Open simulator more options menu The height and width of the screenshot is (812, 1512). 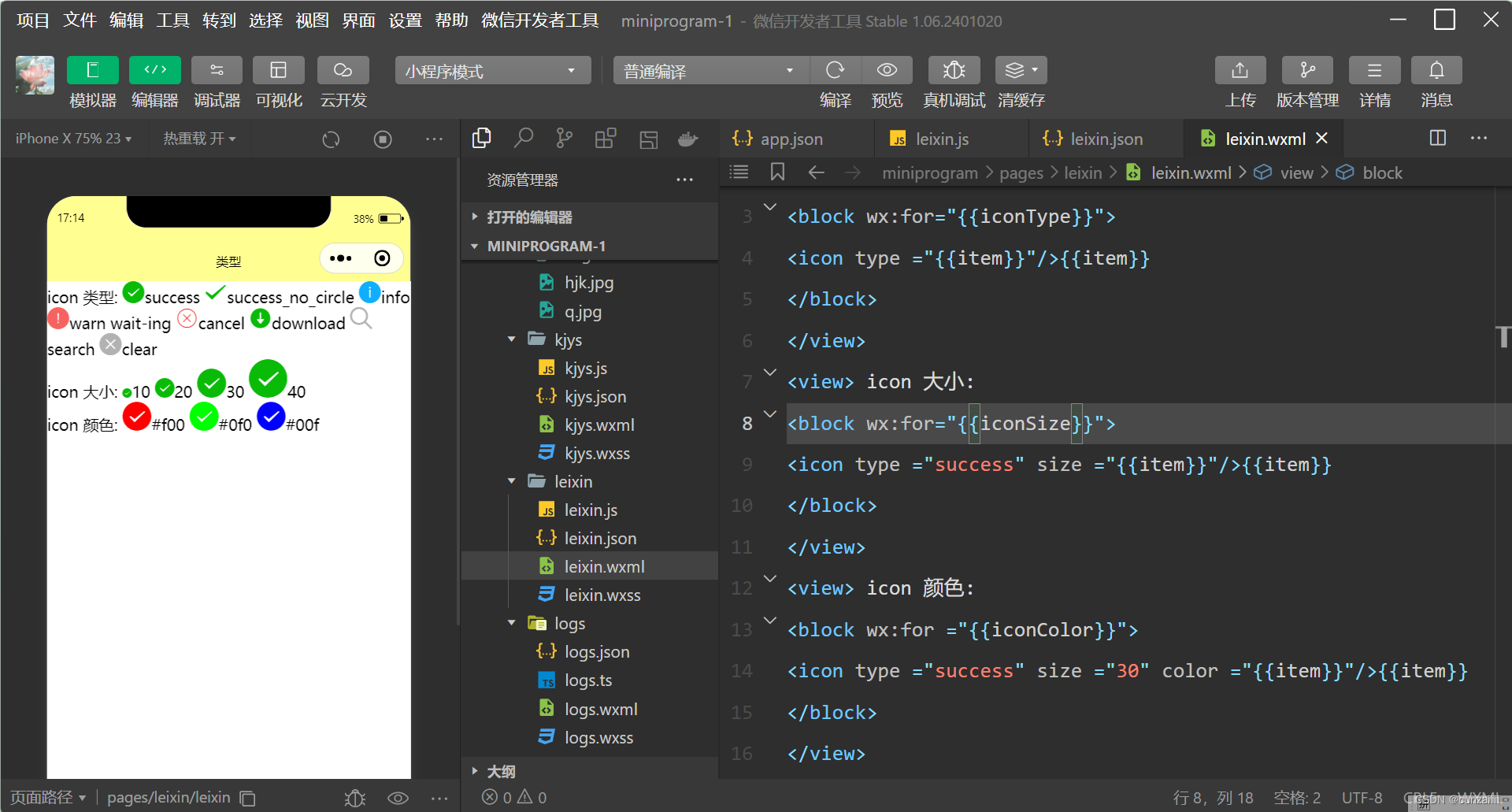434,139
